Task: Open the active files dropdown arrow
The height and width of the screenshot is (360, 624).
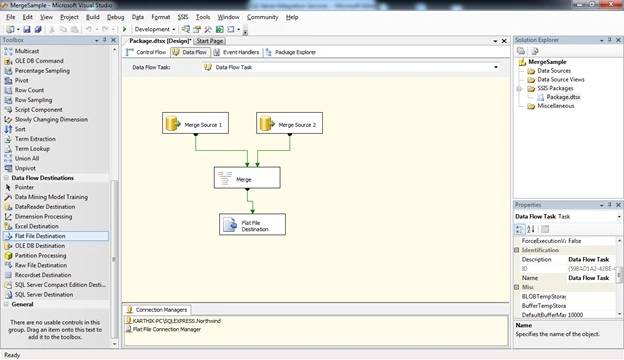Action: pos(495,41)
